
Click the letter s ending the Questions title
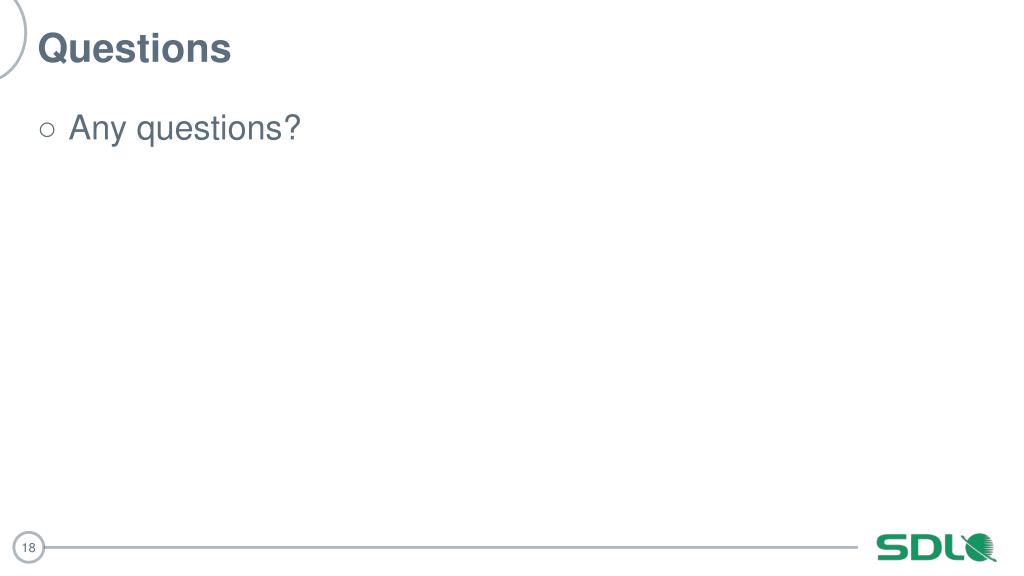221,52
